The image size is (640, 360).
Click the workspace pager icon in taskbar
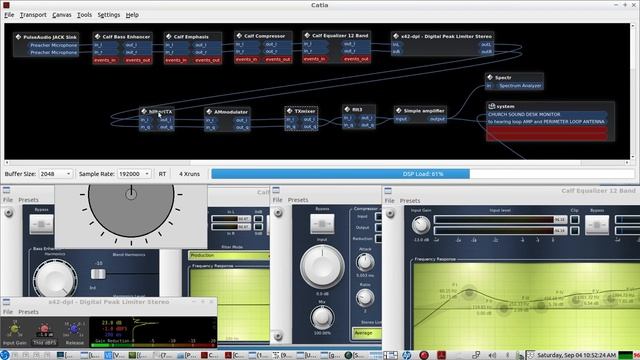(x=390, y=355)
